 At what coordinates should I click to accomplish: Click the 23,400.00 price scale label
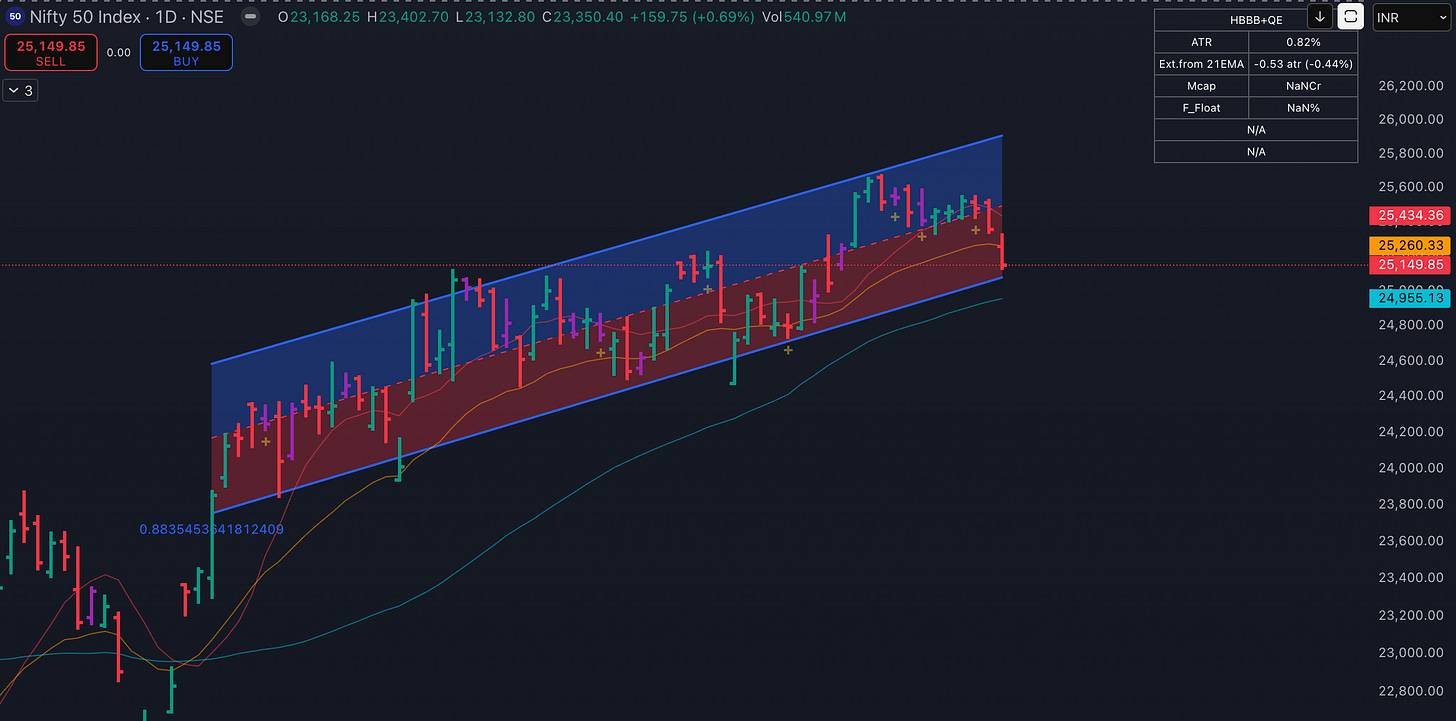click(1410, 578)
